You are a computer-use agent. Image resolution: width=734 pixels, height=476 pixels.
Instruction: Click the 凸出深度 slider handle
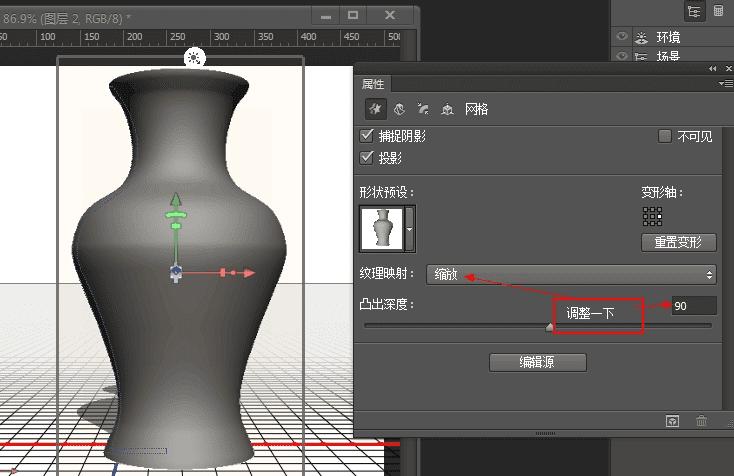(x=549, y=326)
